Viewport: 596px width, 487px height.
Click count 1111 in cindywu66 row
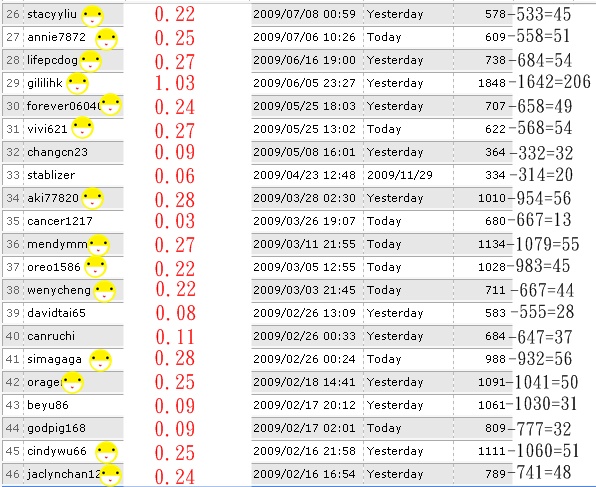click(x=492, y=451)
